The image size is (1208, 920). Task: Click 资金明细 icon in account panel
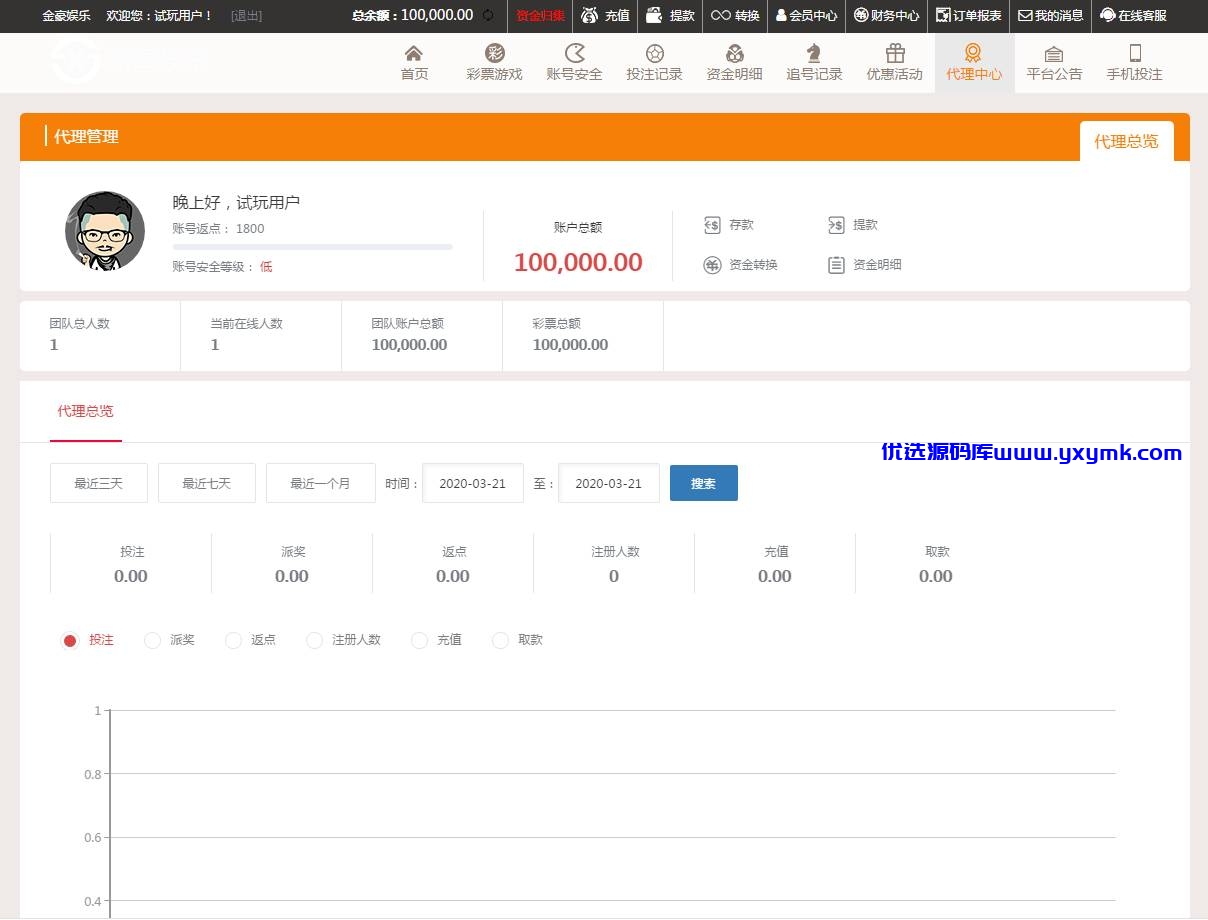(x=836, y=265)
